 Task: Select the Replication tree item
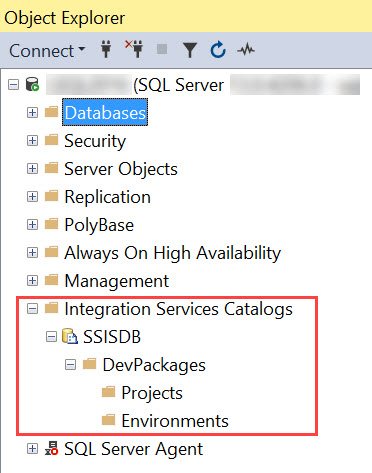107,197
